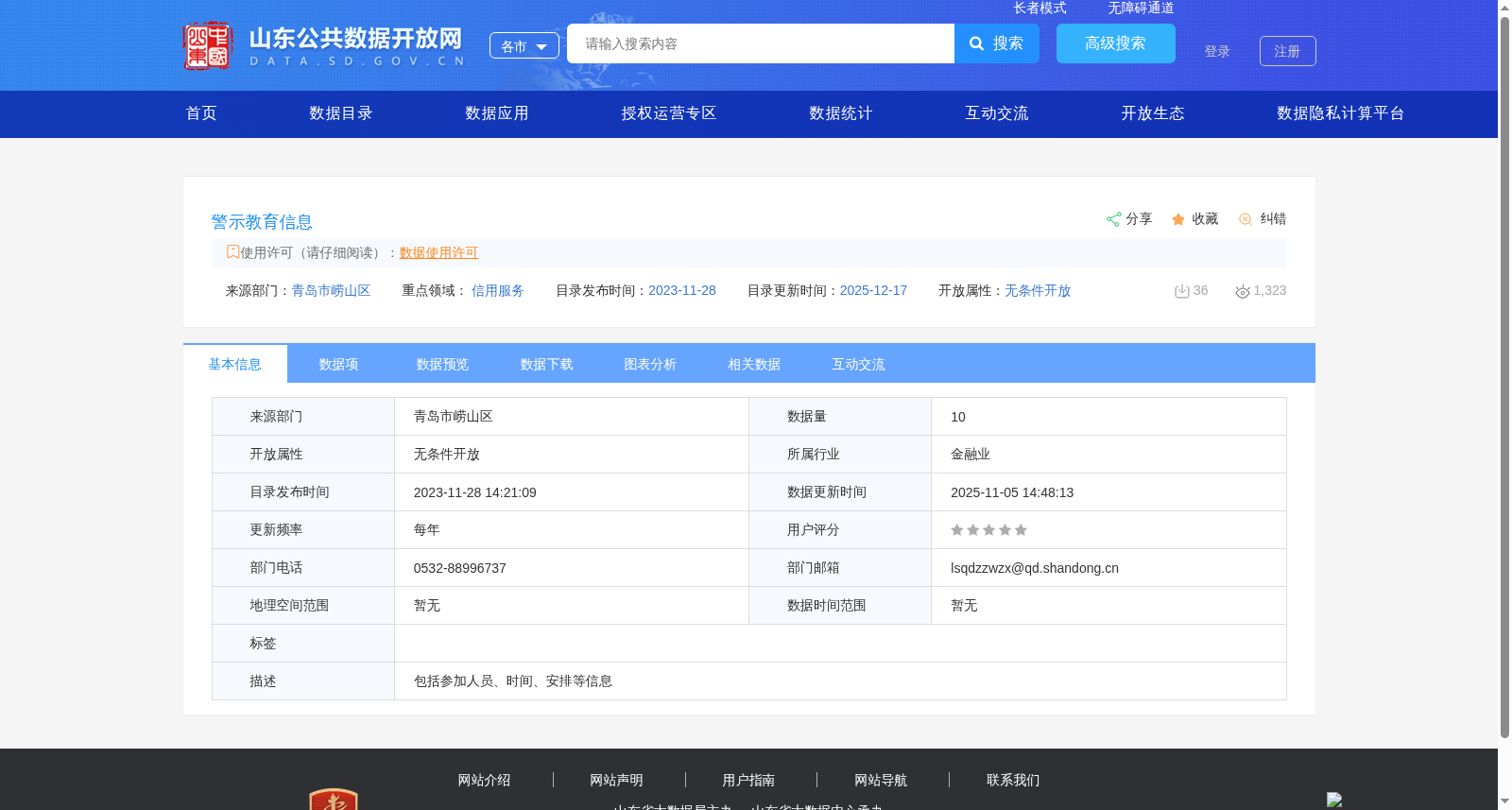Click the 收藏 favorite text
1512x810 pixels.
point(1205,219)
